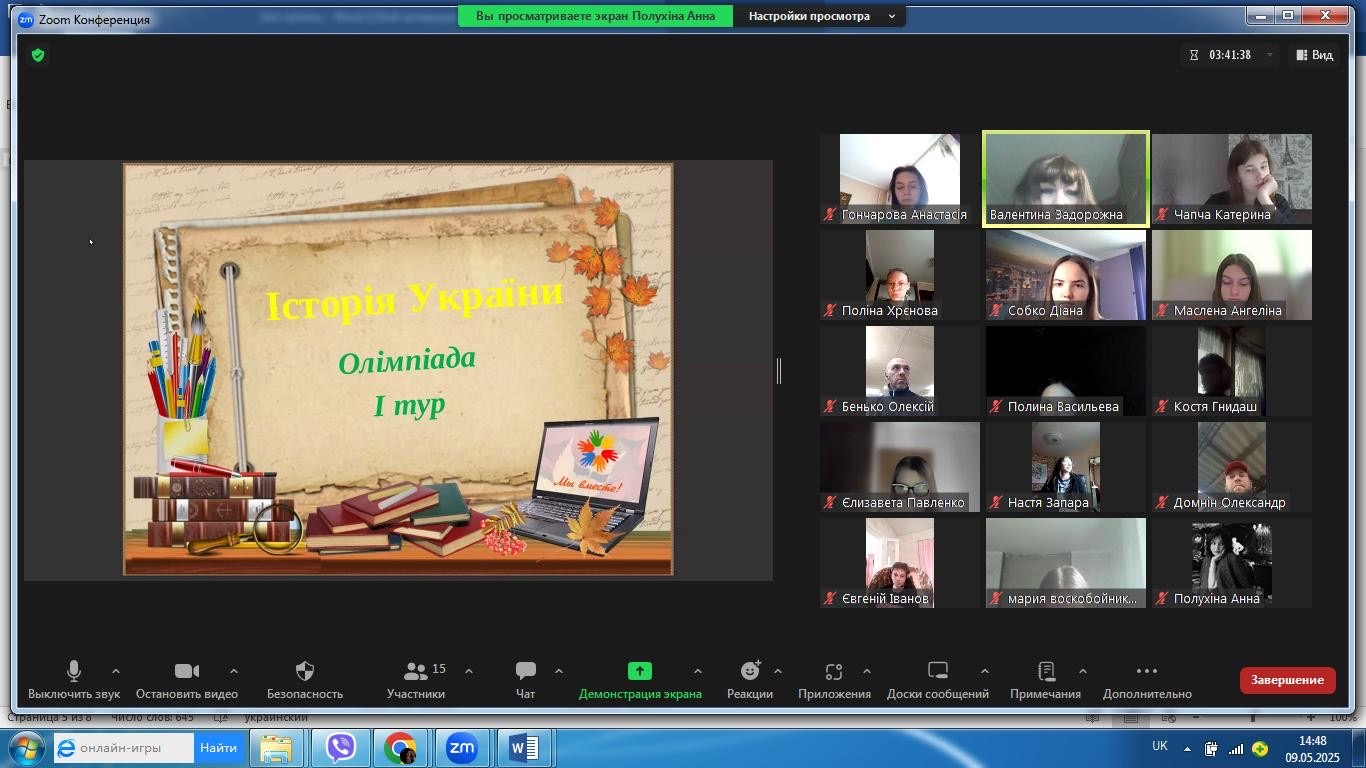Expand screen share options arrow
1366x768 pixels.
698,672
